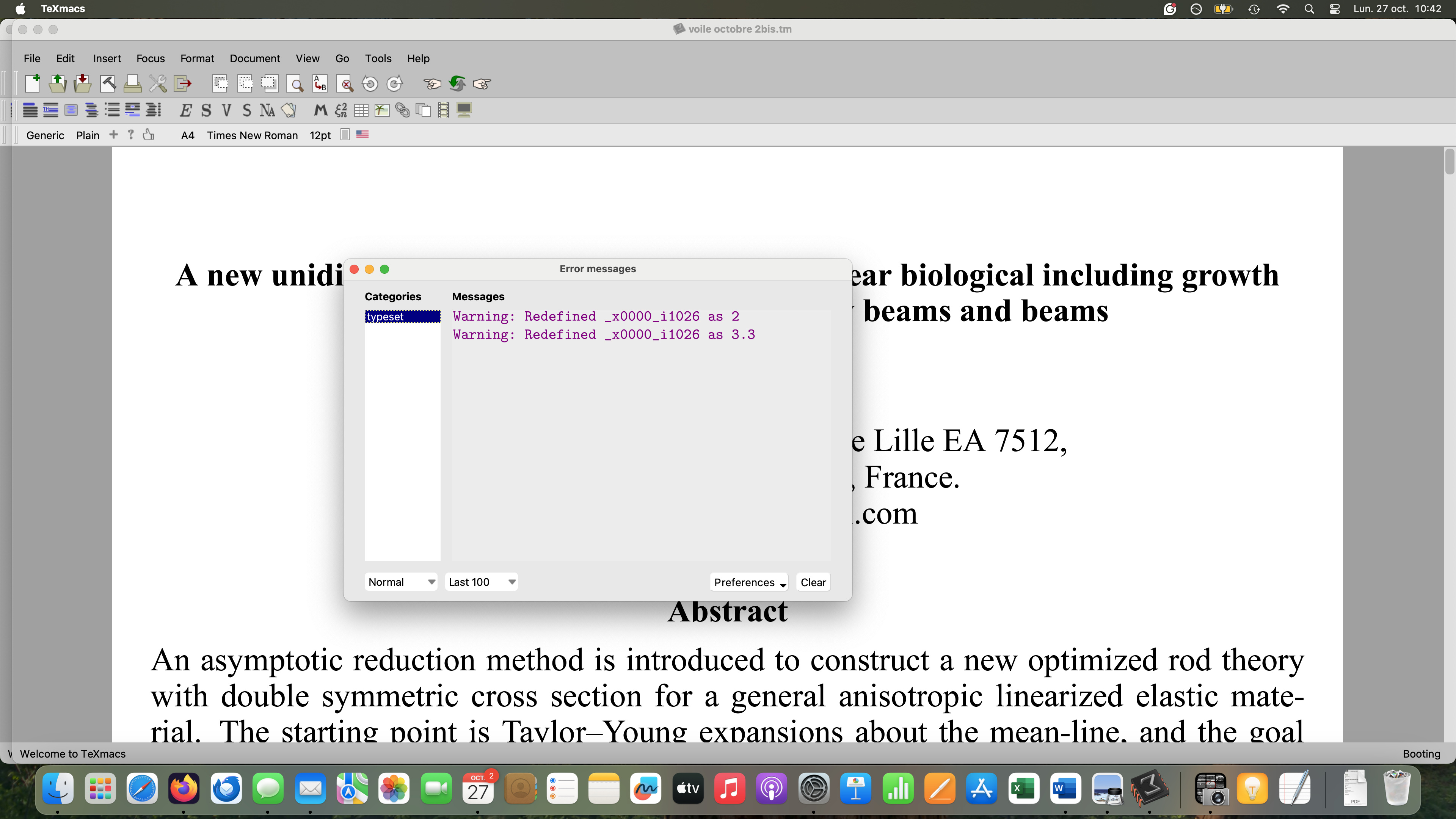Toggle the American flag language icon
The image size is (1456, 819).
point(362,135)
